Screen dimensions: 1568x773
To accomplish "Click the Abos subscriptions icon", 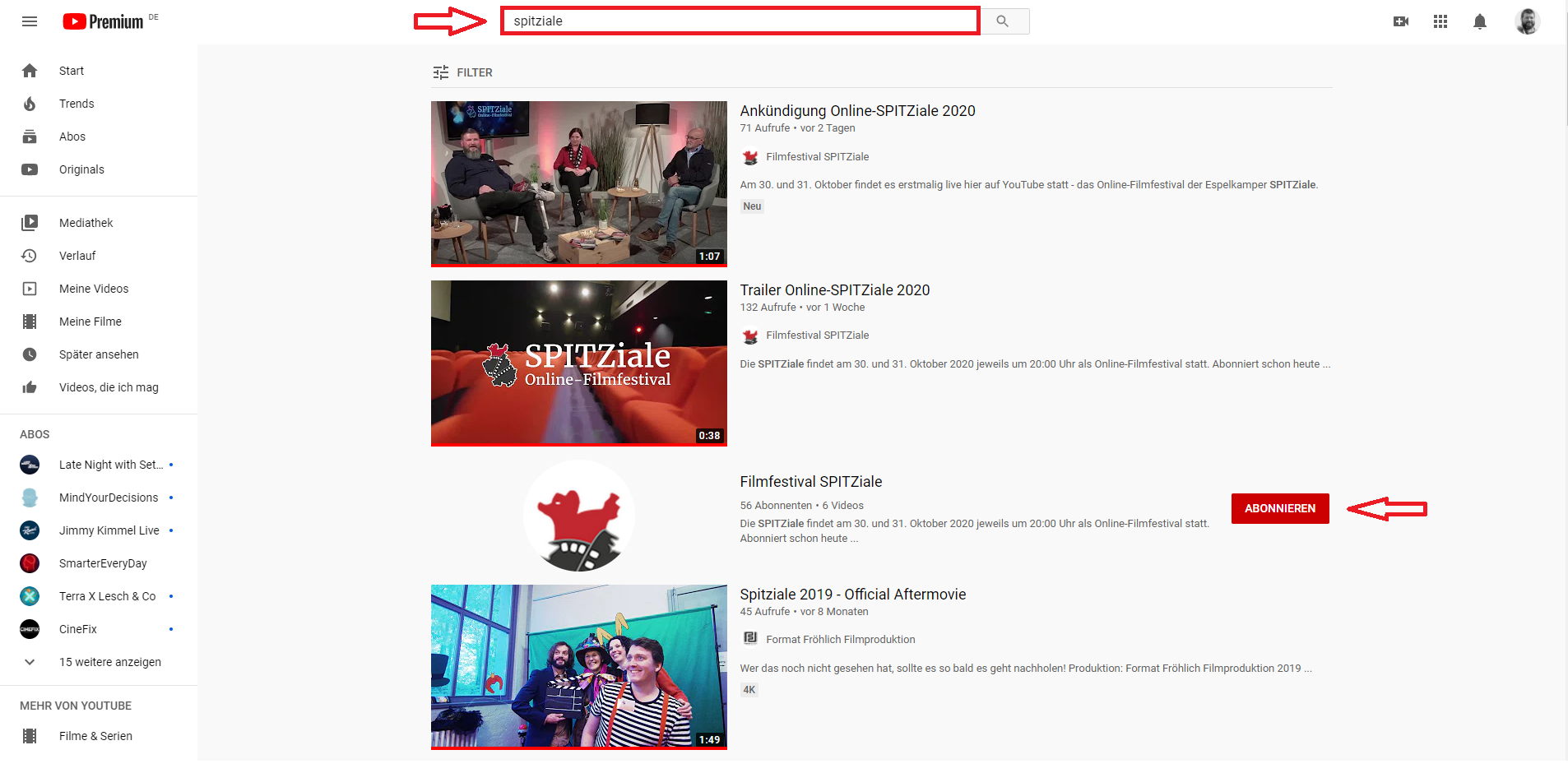I will [x=30, y=137].
